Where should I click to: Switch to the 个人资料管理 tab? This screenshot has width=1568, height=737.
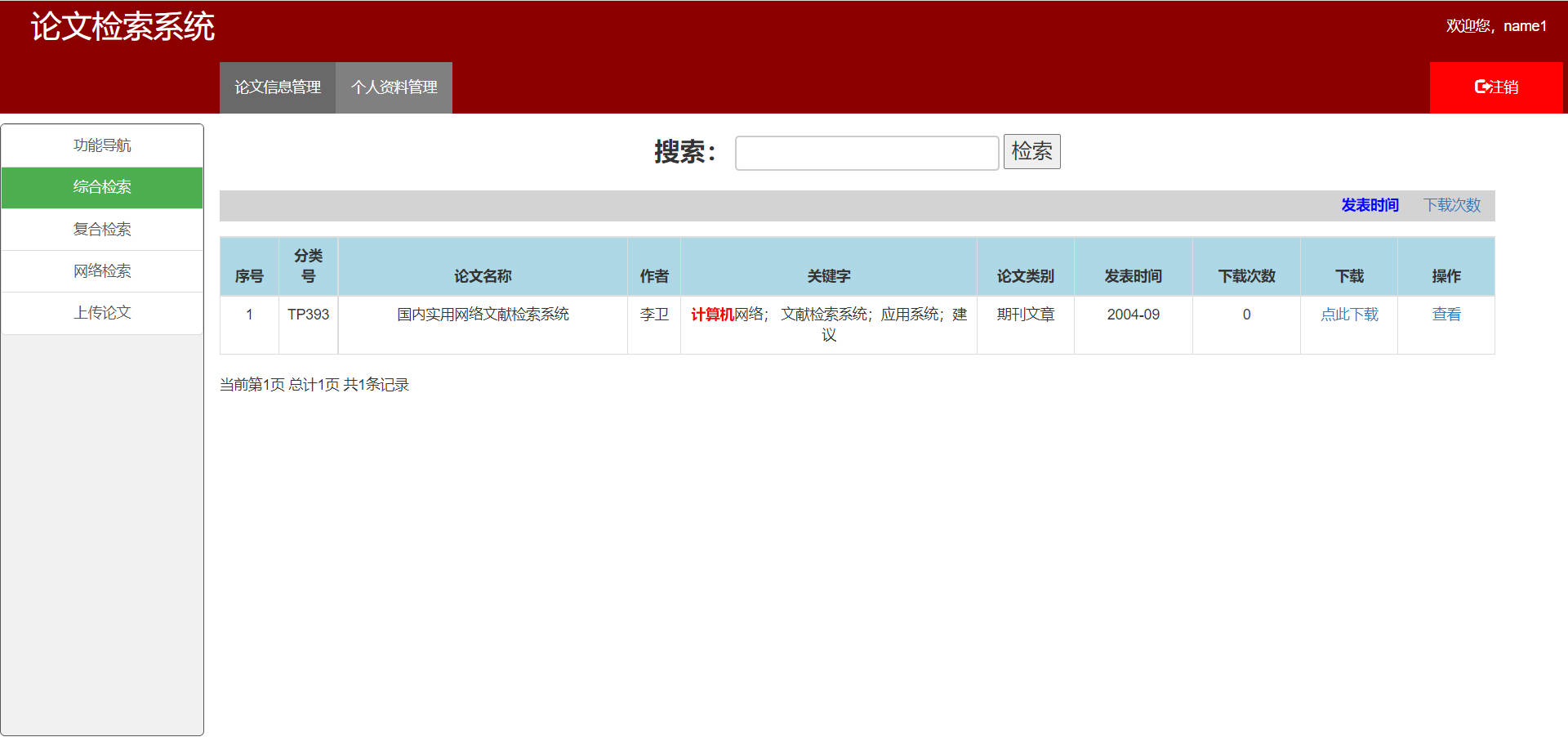[x=394, y=87]
